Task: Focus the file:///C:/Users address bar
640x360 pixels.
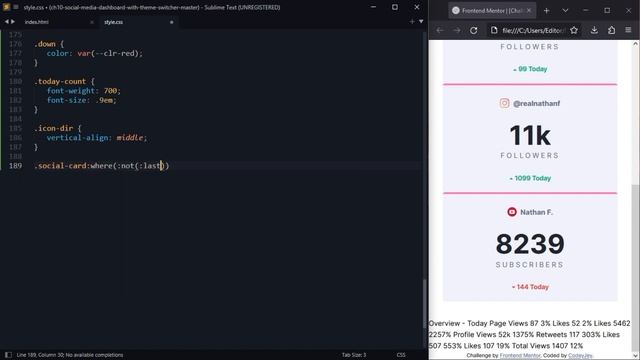Action: tap(533, 30)
